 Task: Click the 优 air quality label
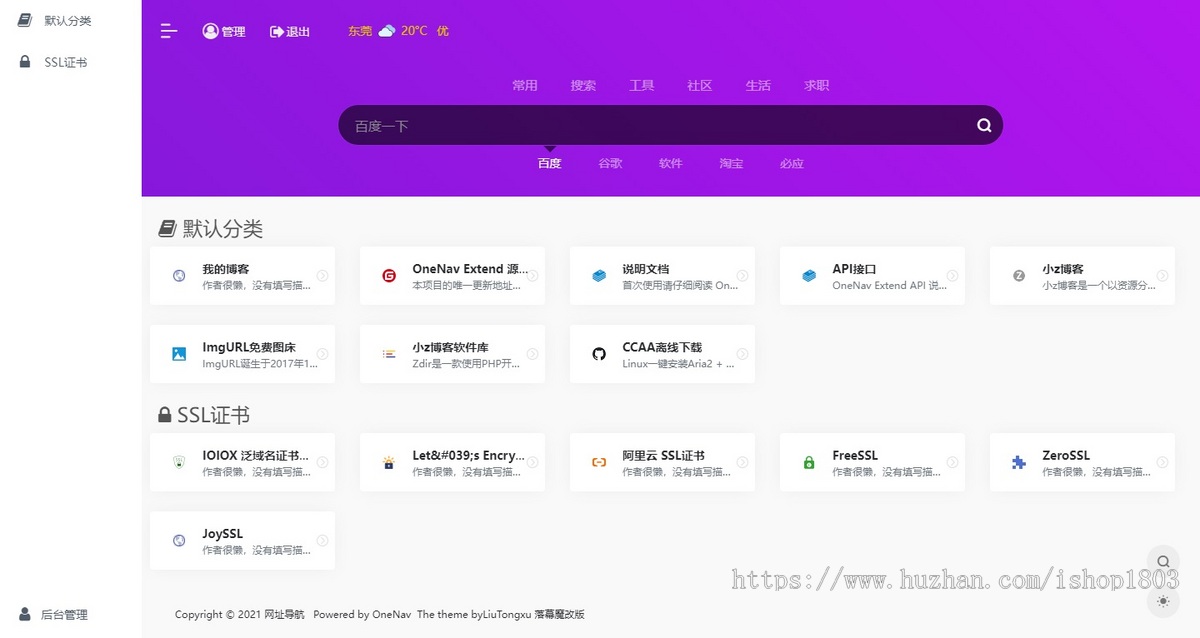pos(443,31)
